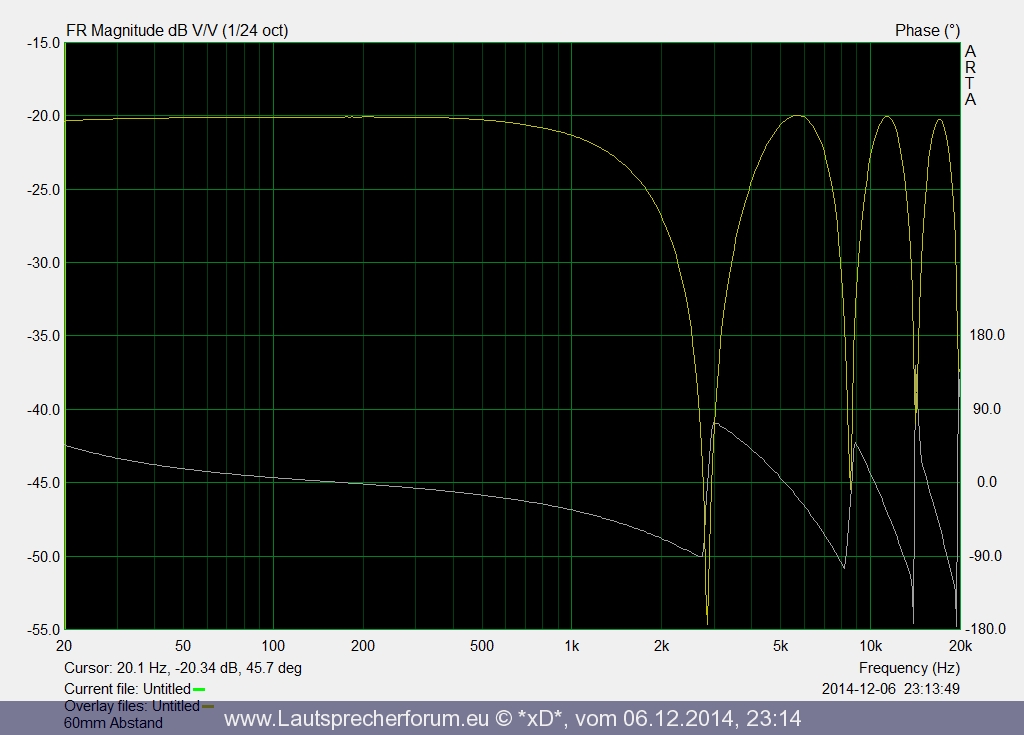The width and height of the screenshot is (1024, 735).
Task: Click the Phase (°) axis label
Action: [x=927, y=30]
